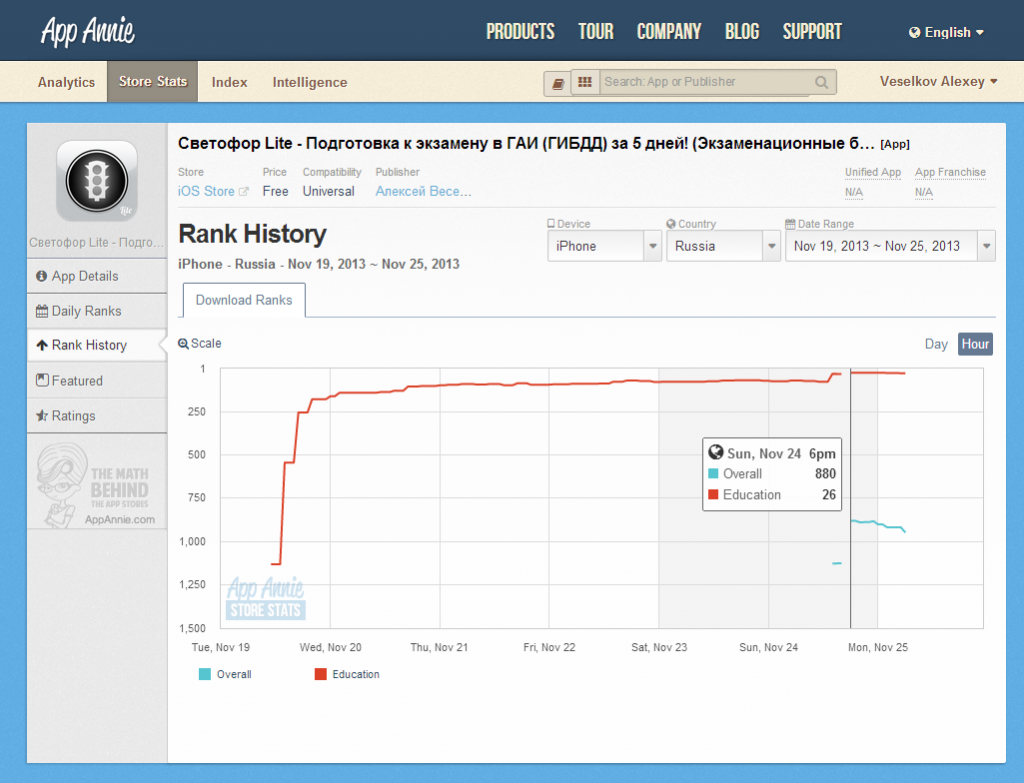Viewport: 1024px width, 783px height.
Task: Click the magnifier search icon
Action: click(821, 82)
